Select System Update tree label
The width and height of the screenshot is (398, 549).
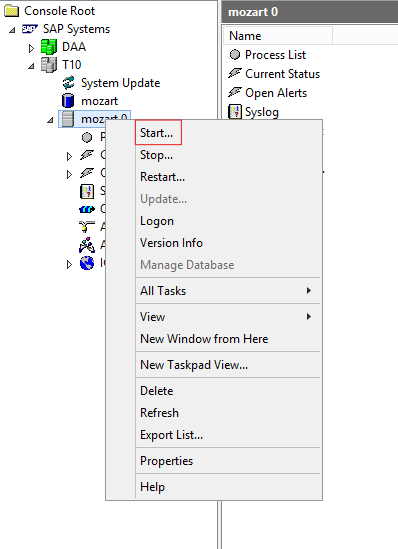[120, 83]
